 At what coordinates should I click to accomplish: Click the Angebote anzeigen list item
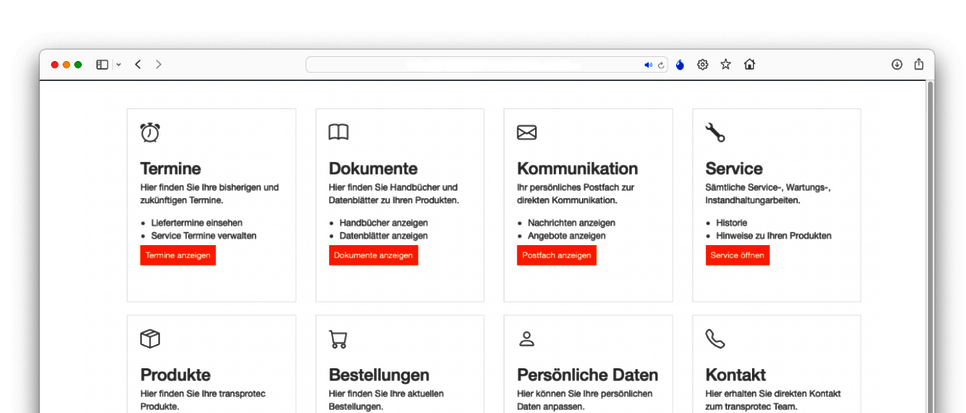(566, 235)
